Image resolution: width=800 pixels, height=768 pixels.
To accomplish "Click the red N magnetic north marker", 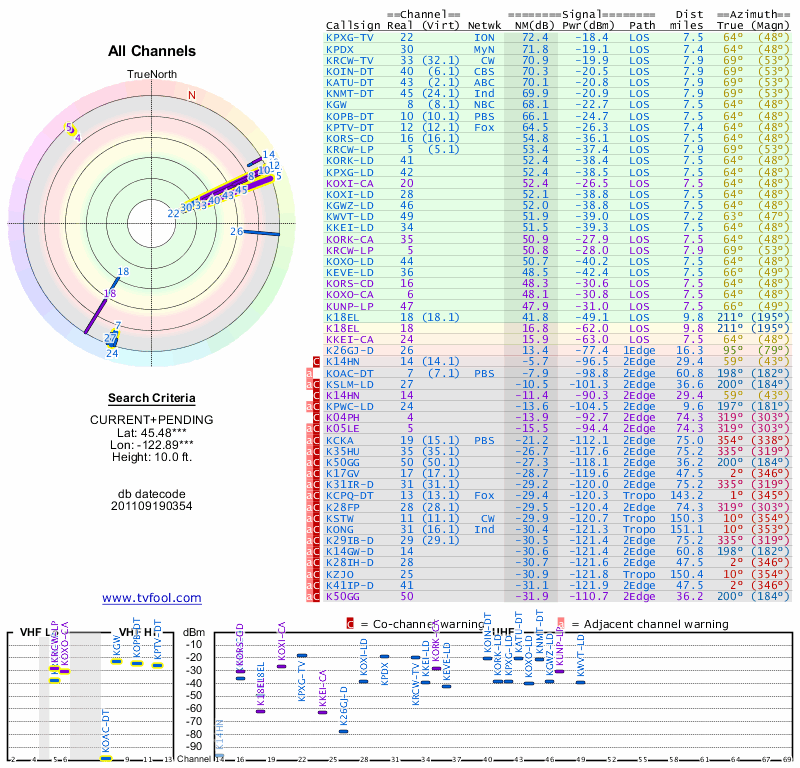I will pos(192,96).
